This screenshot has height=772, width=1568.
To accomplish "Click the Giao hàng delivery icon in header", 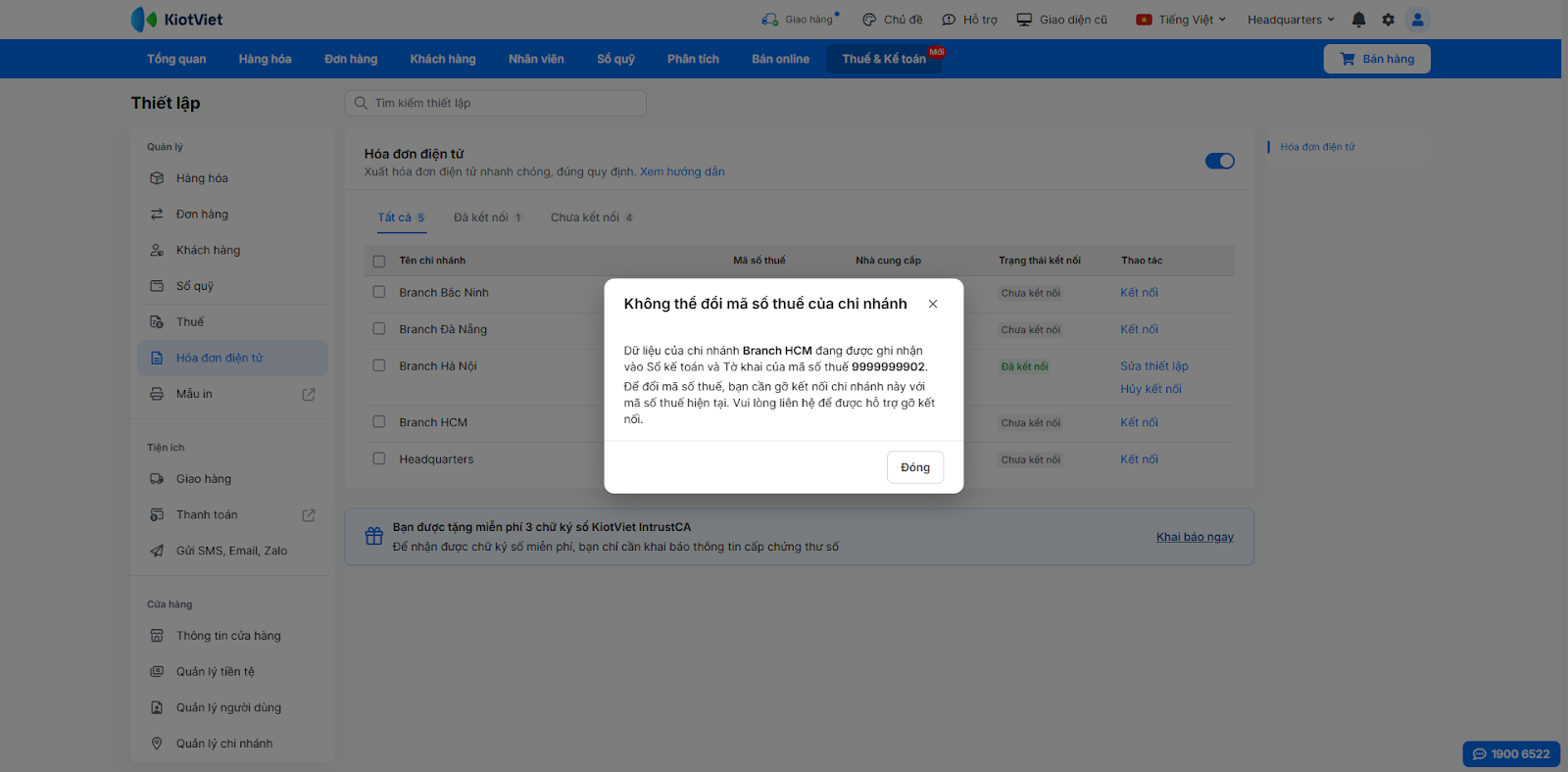I will (770, 20).
